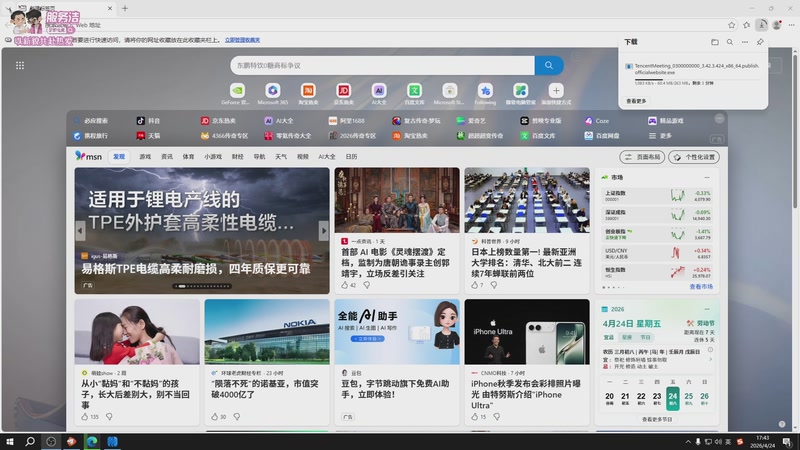Go to next slide in featured carousel
The image size is (800, 450).
pyautogui.click(x=323, y=231)
